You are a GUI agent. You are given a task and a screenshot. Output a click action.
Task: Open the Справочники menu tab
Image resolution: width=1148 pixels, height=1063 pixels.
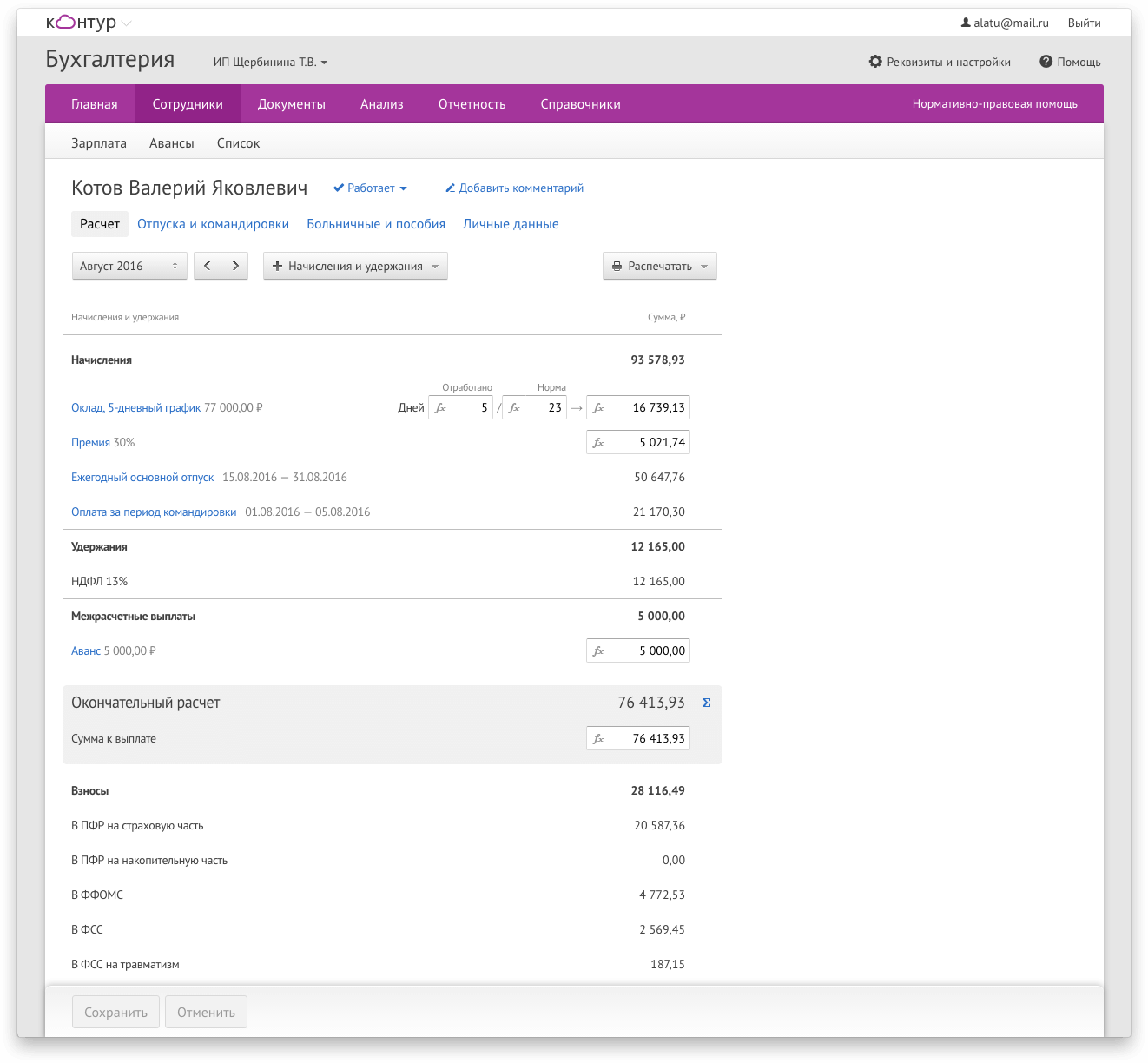click(x=581, y=104)
